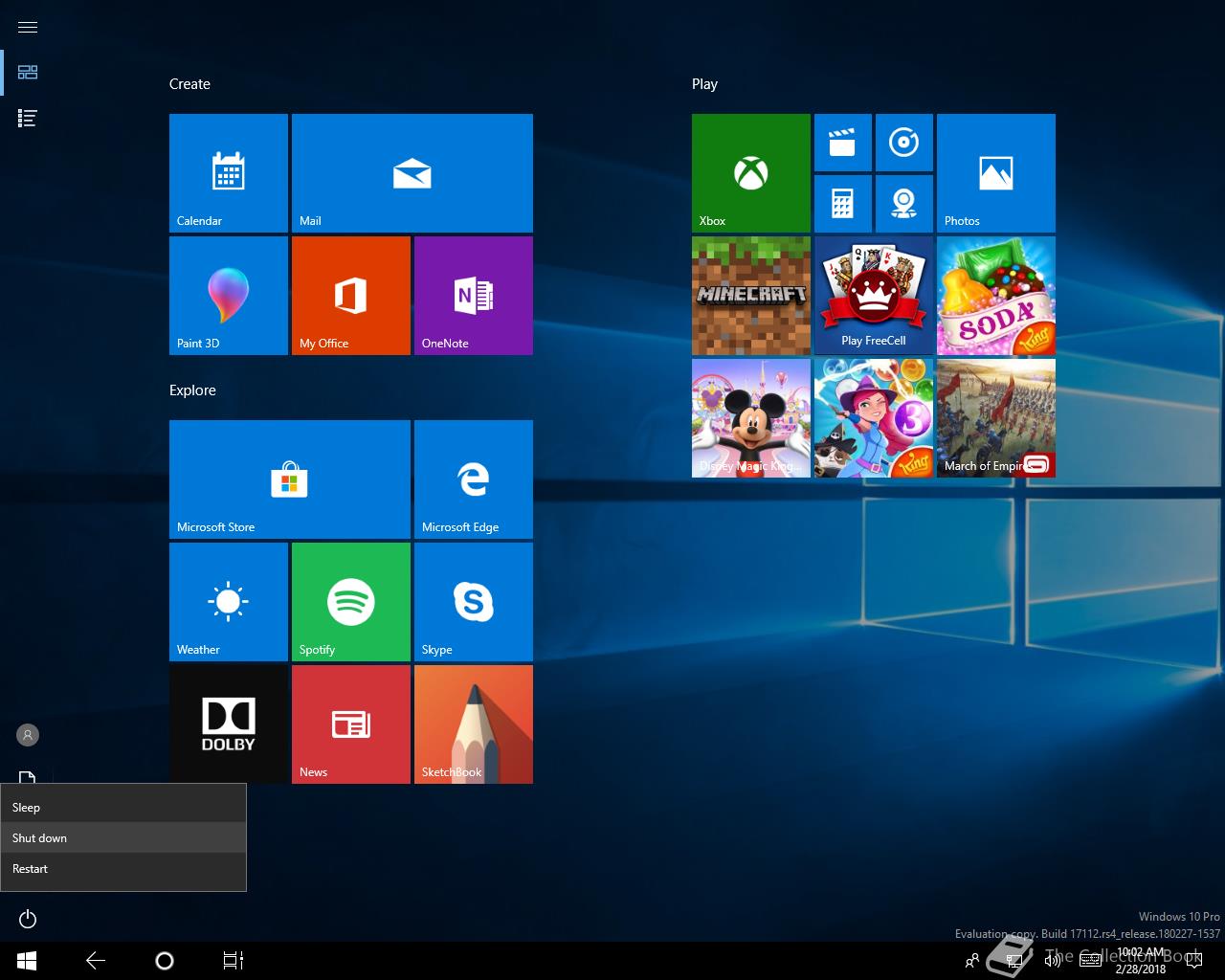Viewport: 1225px width, 980px height.
Task: Open Maps small tile with pin icon
Action: point(904,204)
